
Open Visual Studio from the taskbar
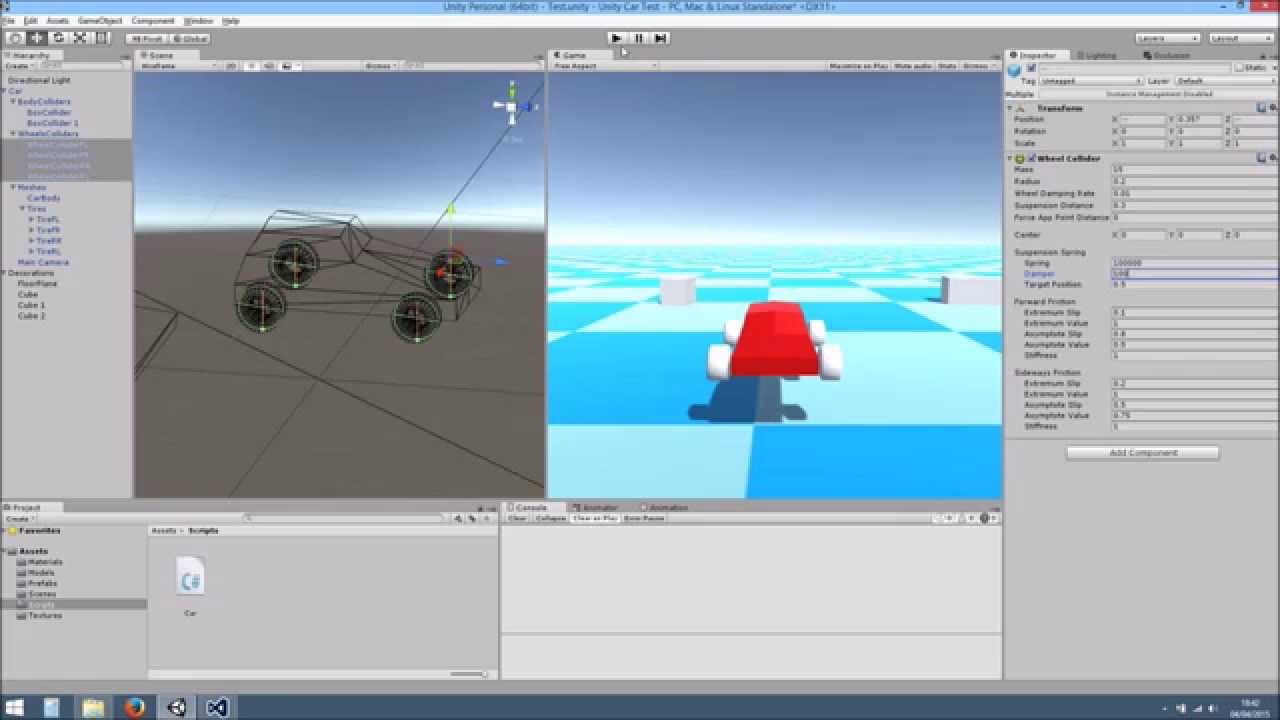[218, 707]
